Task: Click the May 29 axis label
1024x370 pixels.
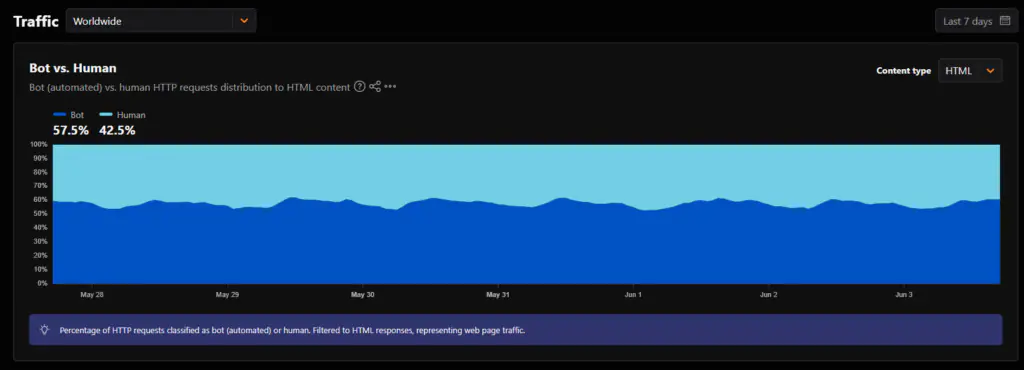Action: (227, 295)
